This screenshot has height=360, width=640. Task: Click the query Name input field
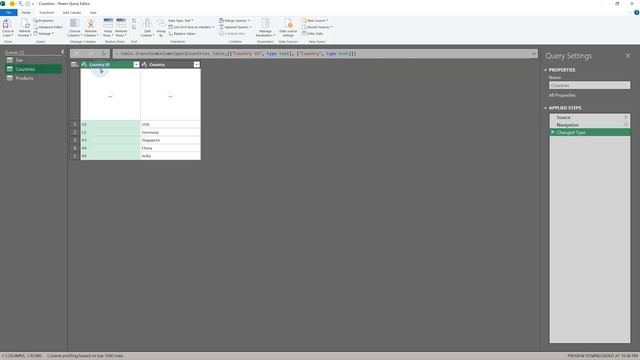[589, 85]
